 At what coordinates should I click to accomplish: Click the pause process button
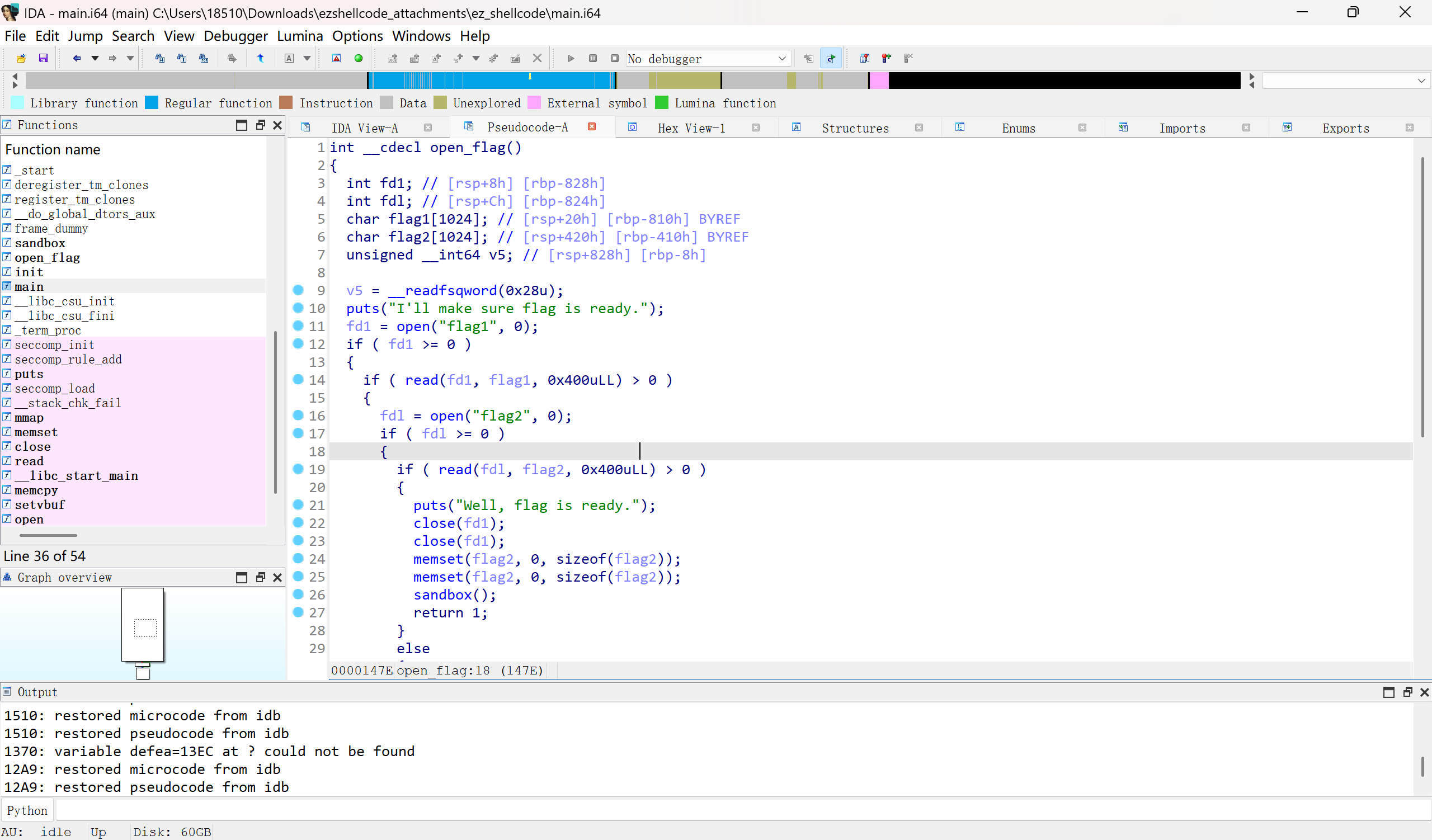click(593, 58)
